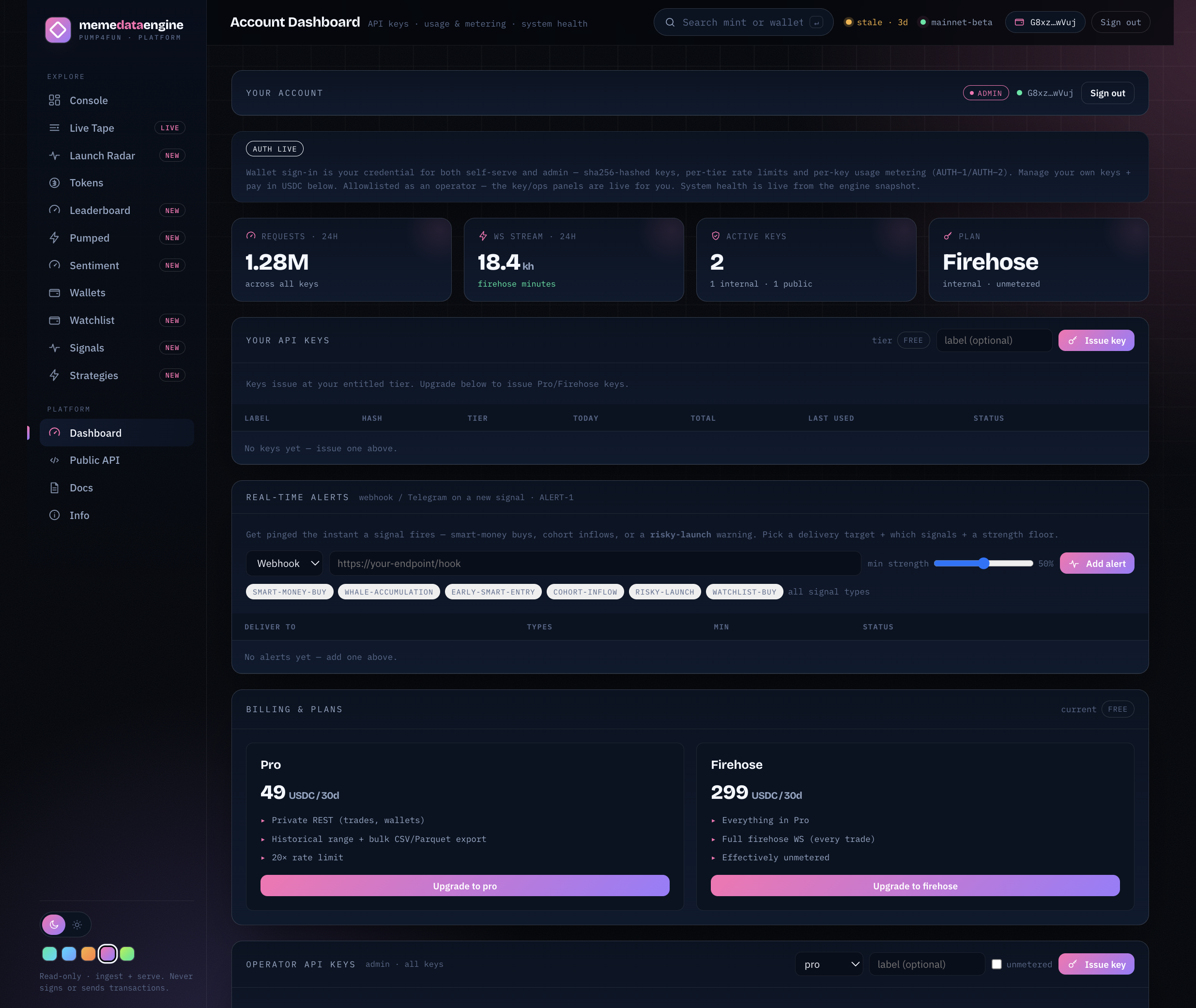1196x1008 pixels.
Task: Click the Requests 24H gauge icon
Action: click(x=251, y=236)
